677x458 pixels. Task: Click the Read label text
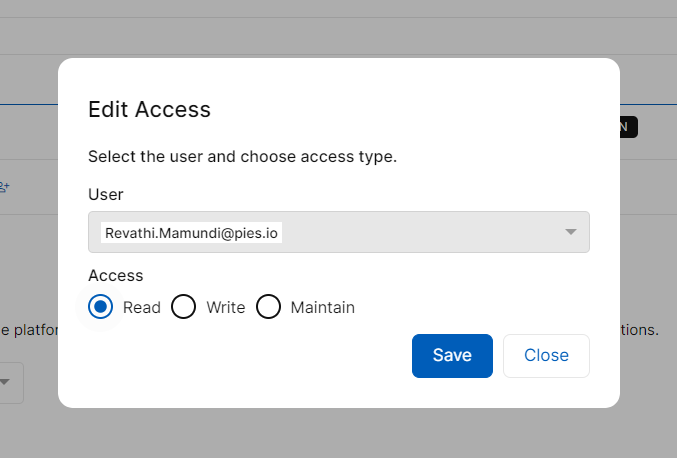pos(142,307)
